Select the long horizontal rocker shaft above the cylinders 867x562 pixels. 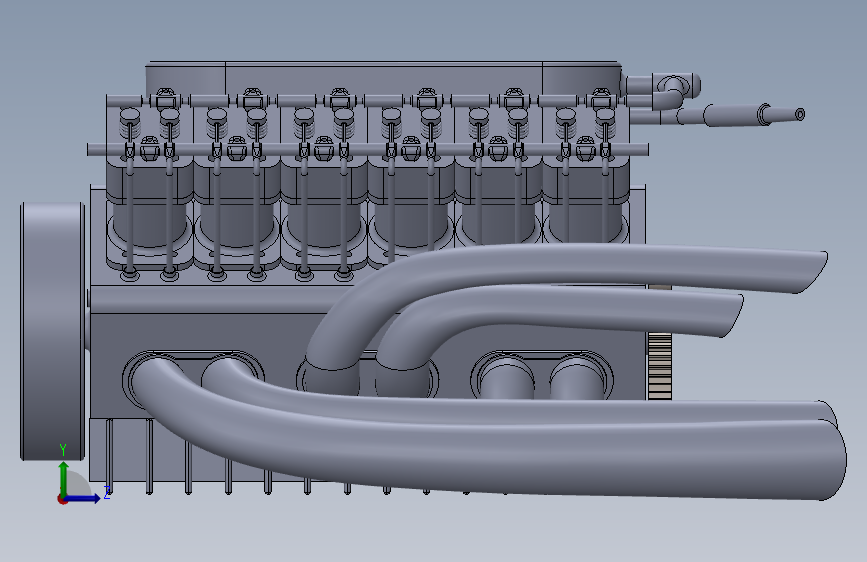click(367, 149)
